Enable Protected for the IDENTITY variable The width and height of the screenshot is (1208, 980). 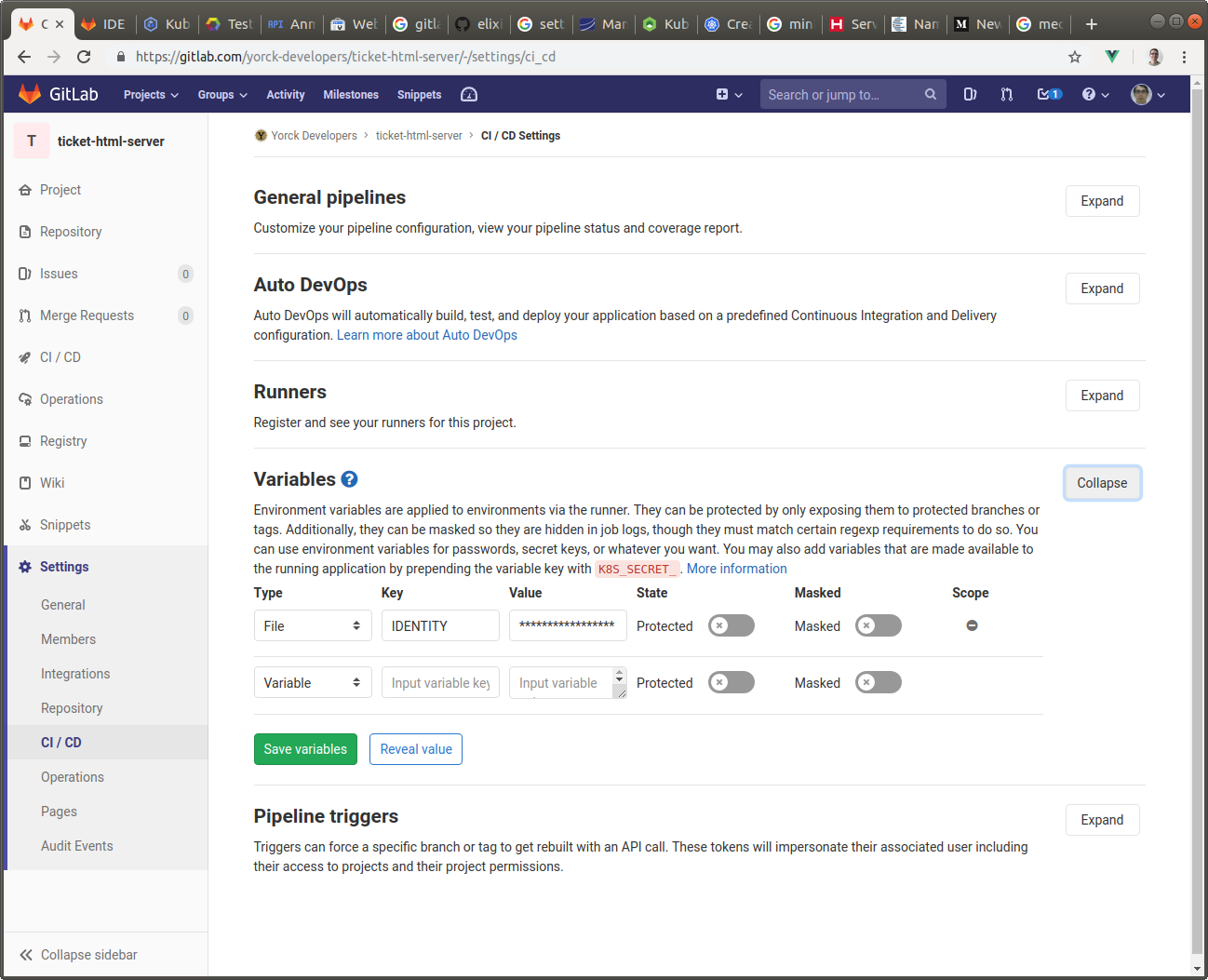(x=731, y=625)
